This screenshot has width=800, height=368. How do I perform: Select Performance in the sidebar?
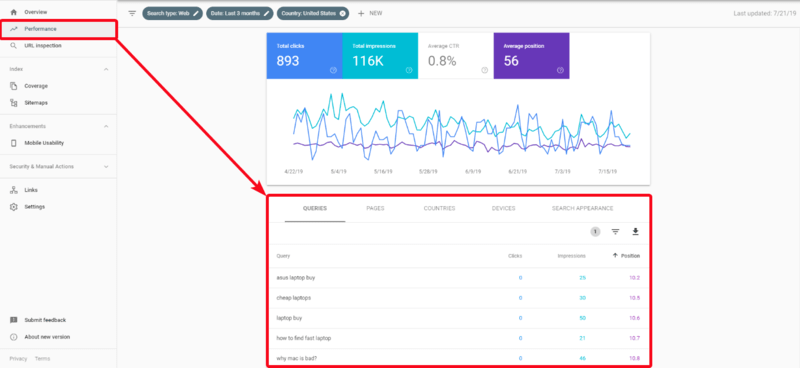58,29
